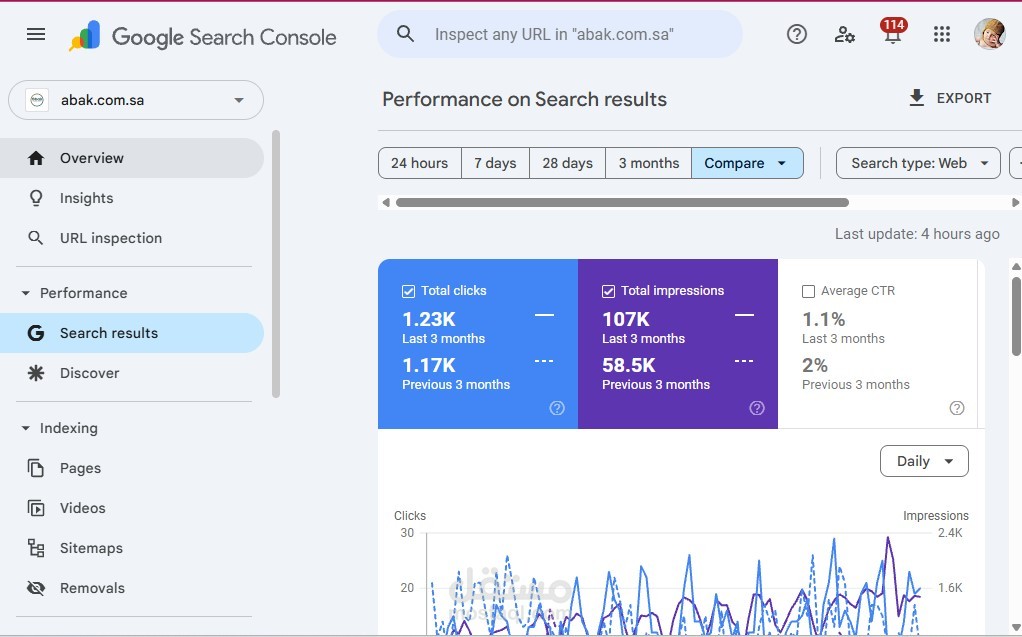Click the horizontal filter bar scrollbar
The image size is (1022, 637).
(621, 202)
